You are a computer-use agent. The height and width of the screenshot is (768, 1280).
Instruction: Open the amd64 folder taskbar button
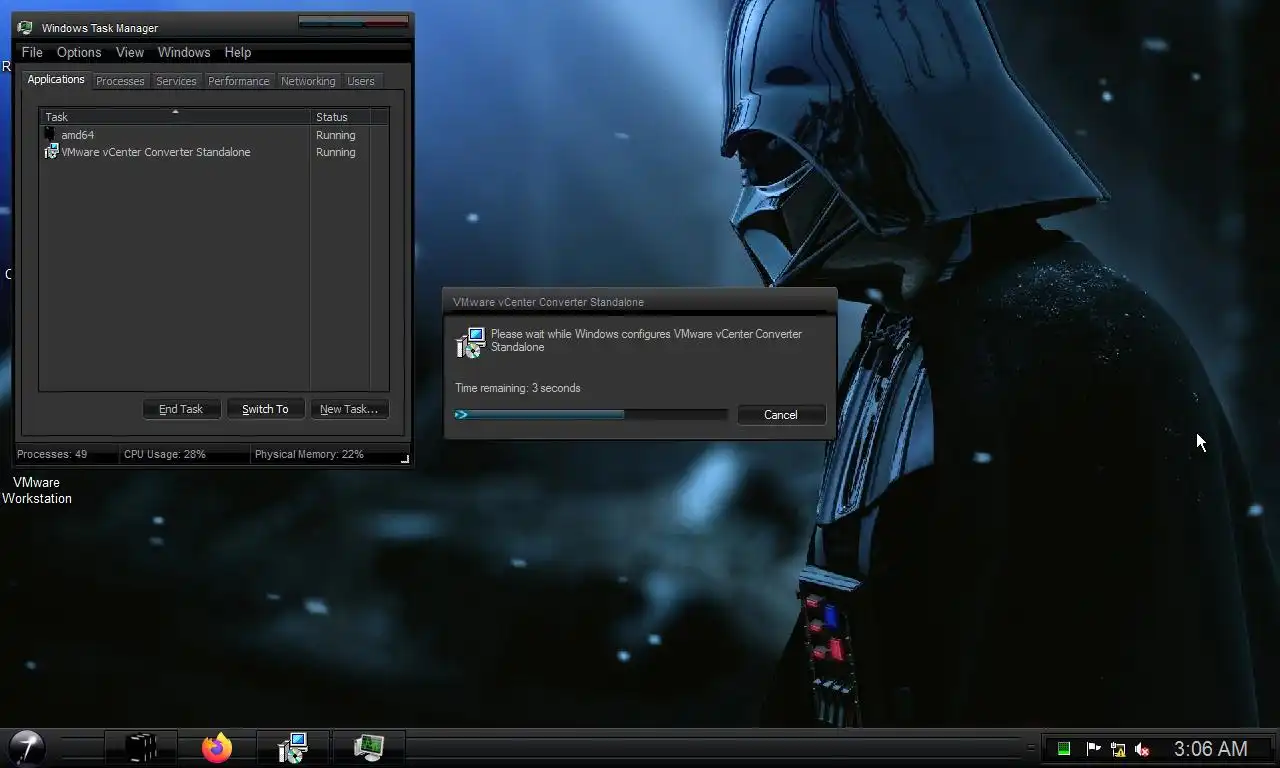click(x=142, y=747)
